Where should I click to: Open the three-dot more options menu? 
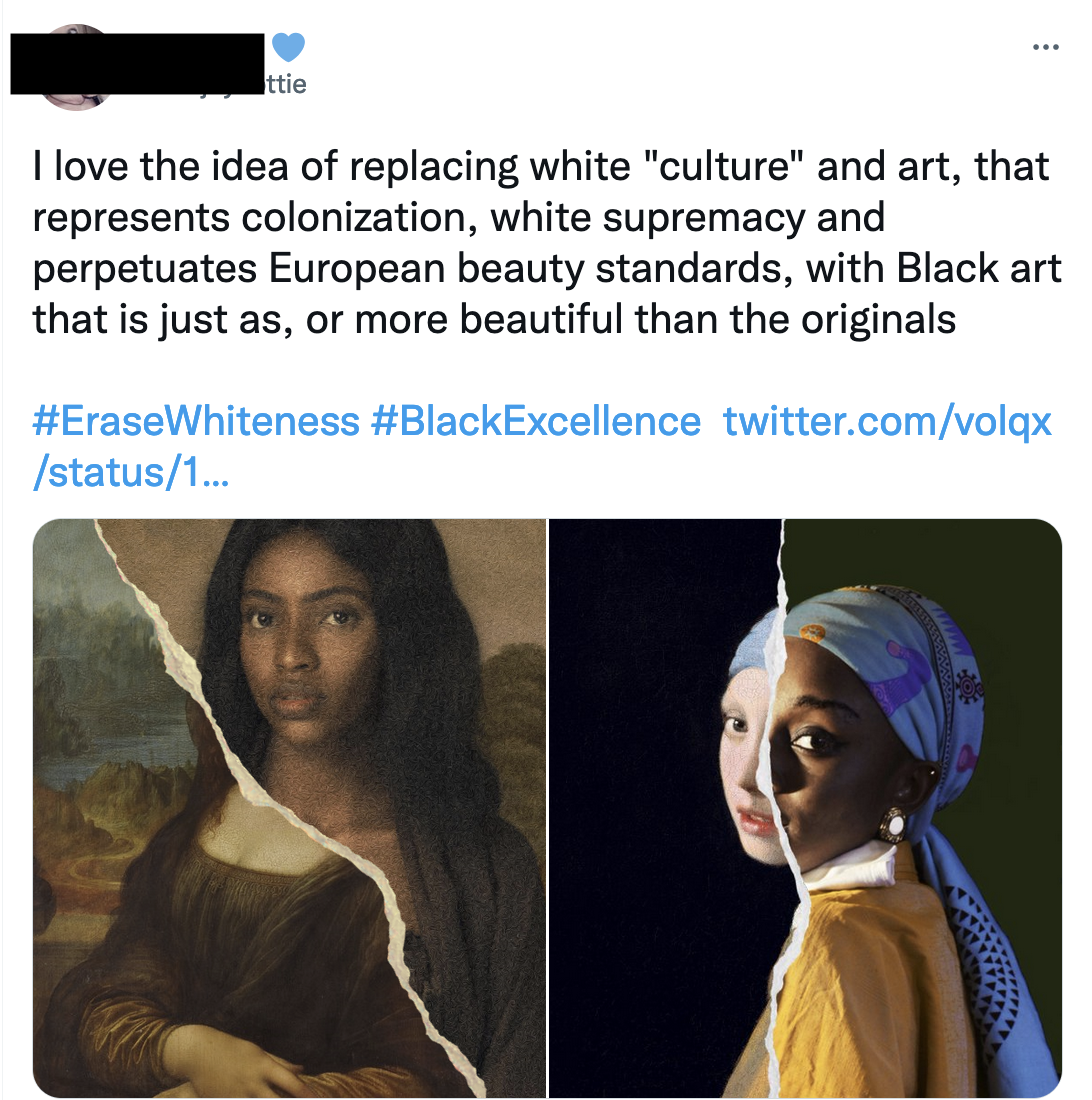[1047, 46]
